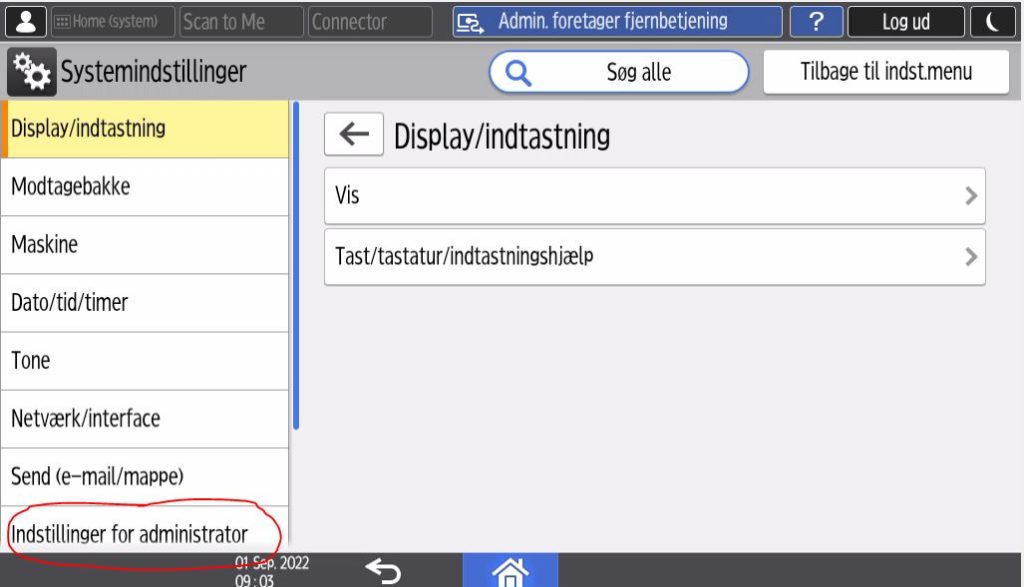Expand the Vis row chevron
The width and height of the screenshot is (1024, 587).
(x=970, y=196)
